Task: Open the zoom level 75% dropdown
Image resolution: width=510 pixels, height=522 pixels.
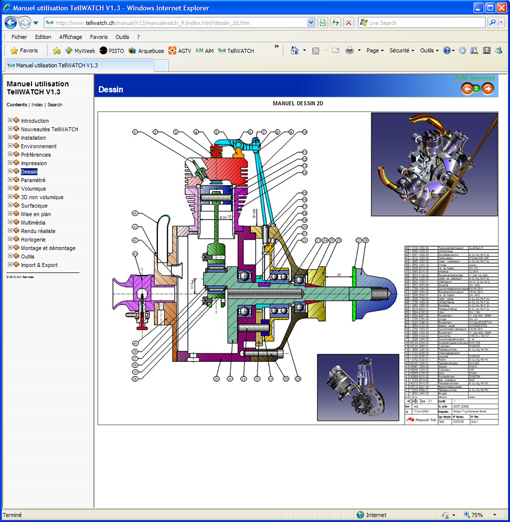Action: click(495, 515)
